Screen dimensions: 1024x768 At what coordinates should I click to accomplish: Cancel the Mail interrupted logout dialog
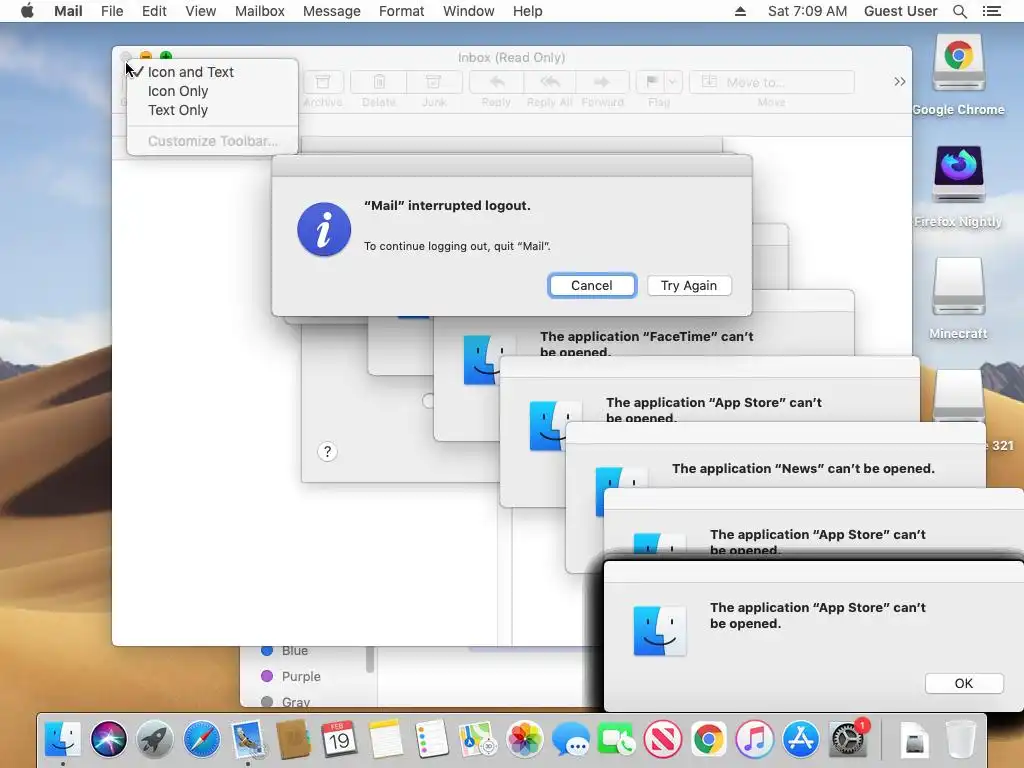[592, 285]
